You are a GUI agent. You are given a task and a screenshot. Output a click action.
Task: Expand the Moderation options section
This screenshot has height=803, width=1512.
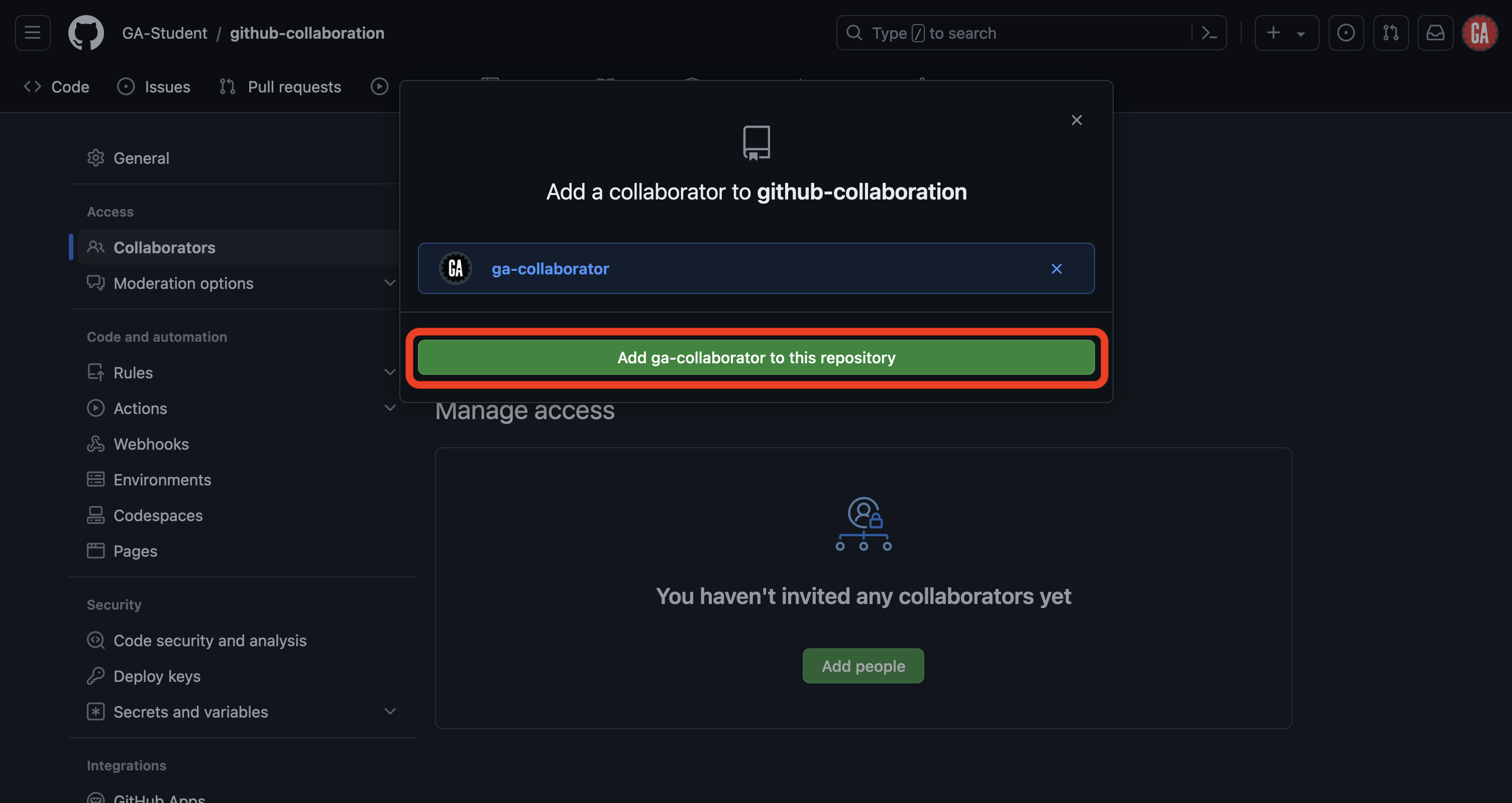pos(390,282)
